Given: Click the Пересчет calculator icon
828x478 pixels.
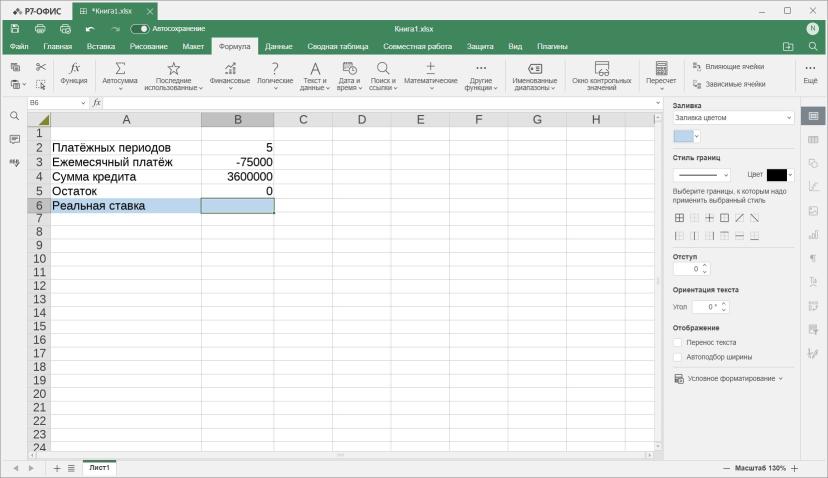Looking at the screenshot, I should (661, 68).
